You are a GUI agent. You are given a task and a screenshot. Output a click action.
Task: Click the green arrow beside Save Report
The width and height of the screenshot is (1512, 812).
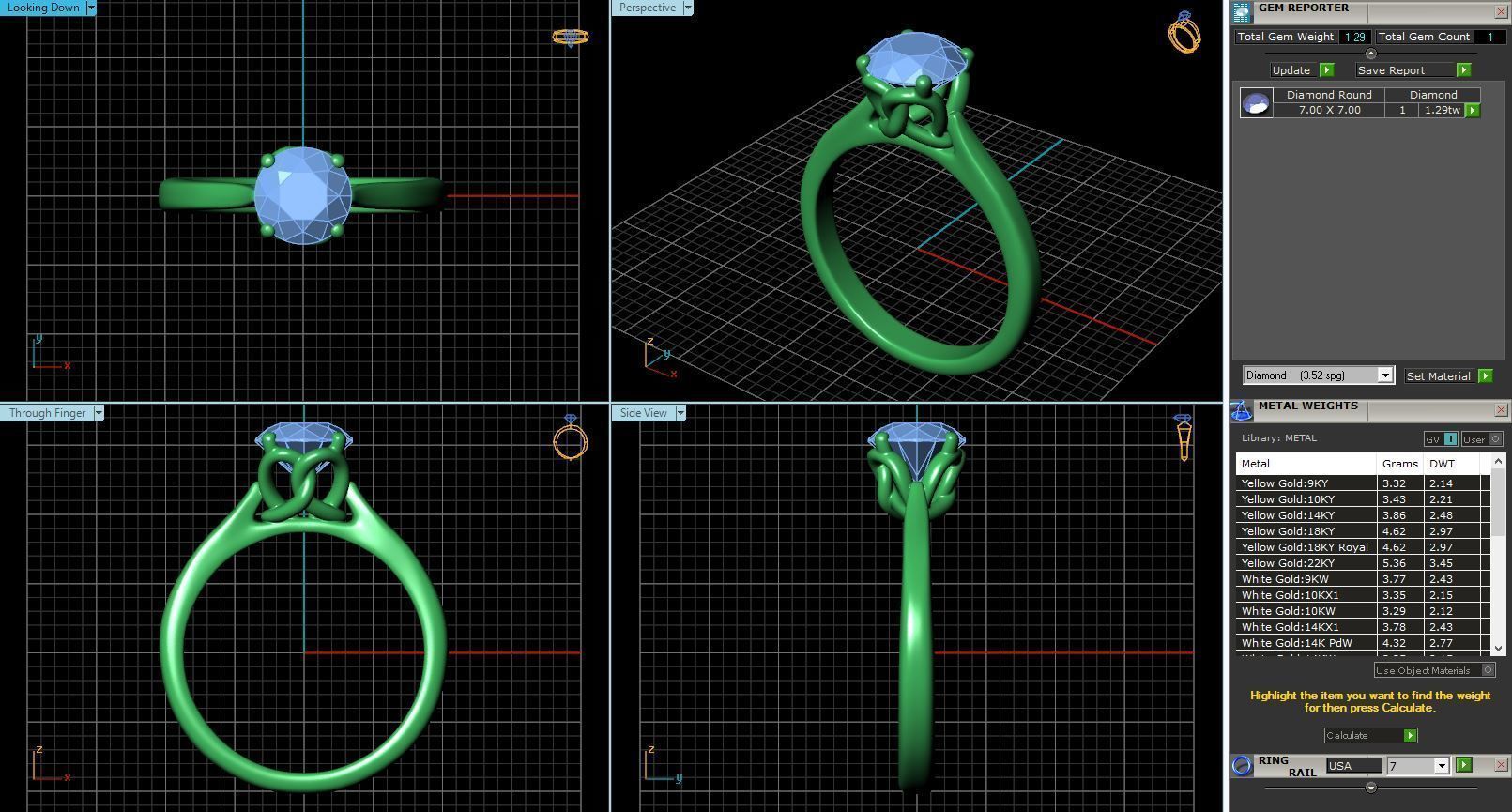(x=1463, y=70)
